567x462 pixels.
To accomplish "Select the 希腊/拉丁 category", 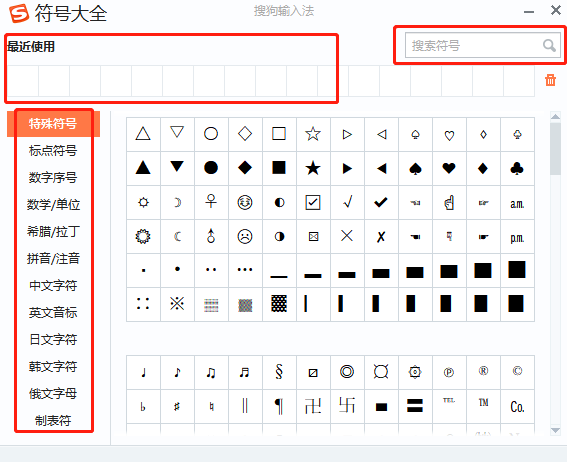I will pyautogui.click(x=53, y=231).
